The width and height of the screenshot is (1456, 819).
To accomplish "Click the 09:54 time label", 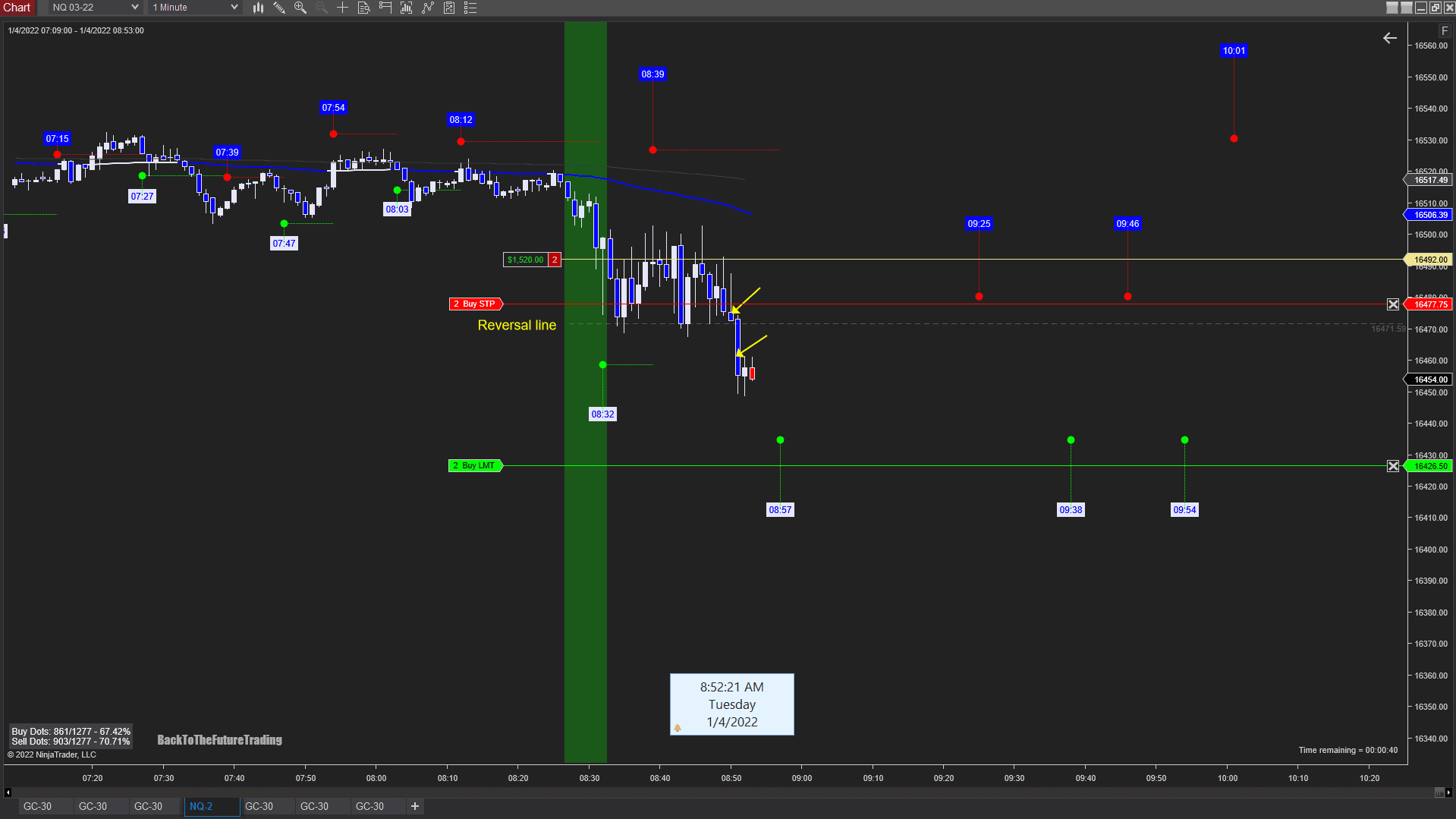I will pyautogui.click(x=1184, y=510).
